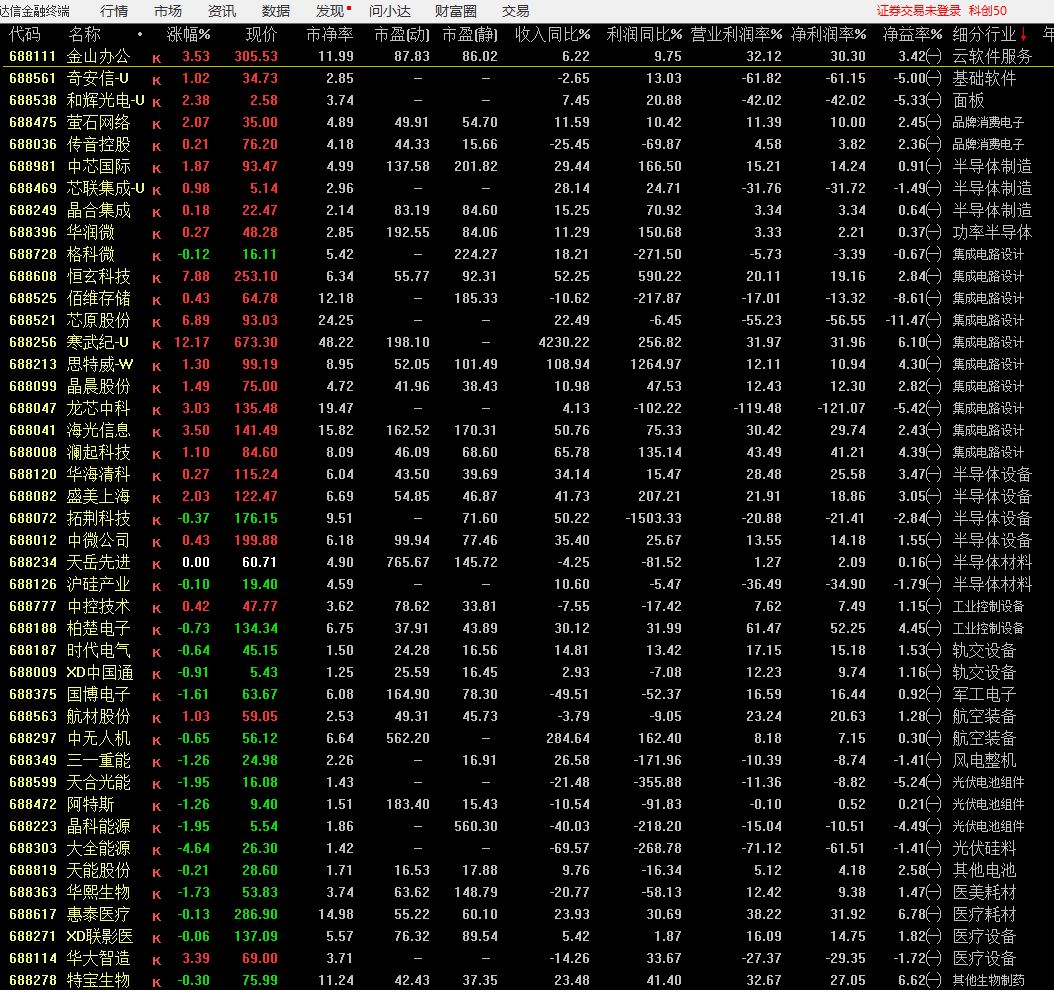Open the 交易 menu
Image resolution: width=1054 pixels, height=990 pixels.
click(516, 11)
